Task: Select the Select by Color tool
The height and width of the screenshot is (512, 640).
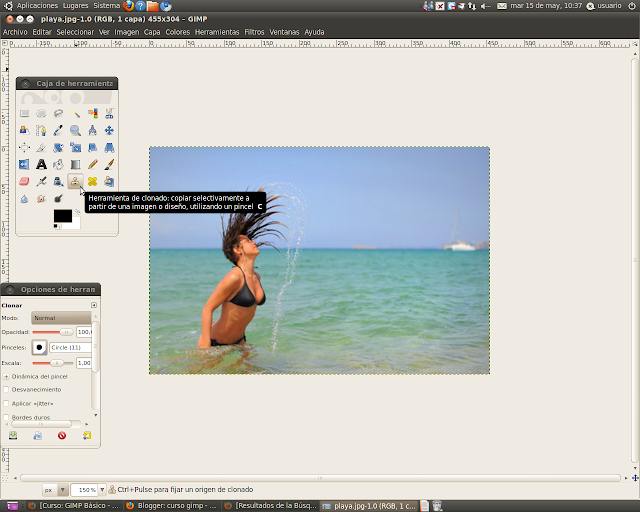Action: (x=93, y=114)
